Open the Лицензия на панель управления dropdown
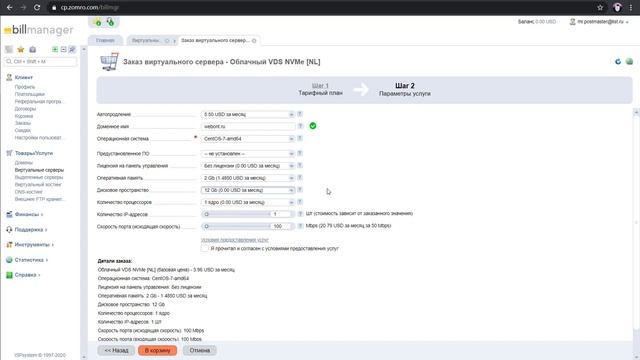 [x=247, y=166]
